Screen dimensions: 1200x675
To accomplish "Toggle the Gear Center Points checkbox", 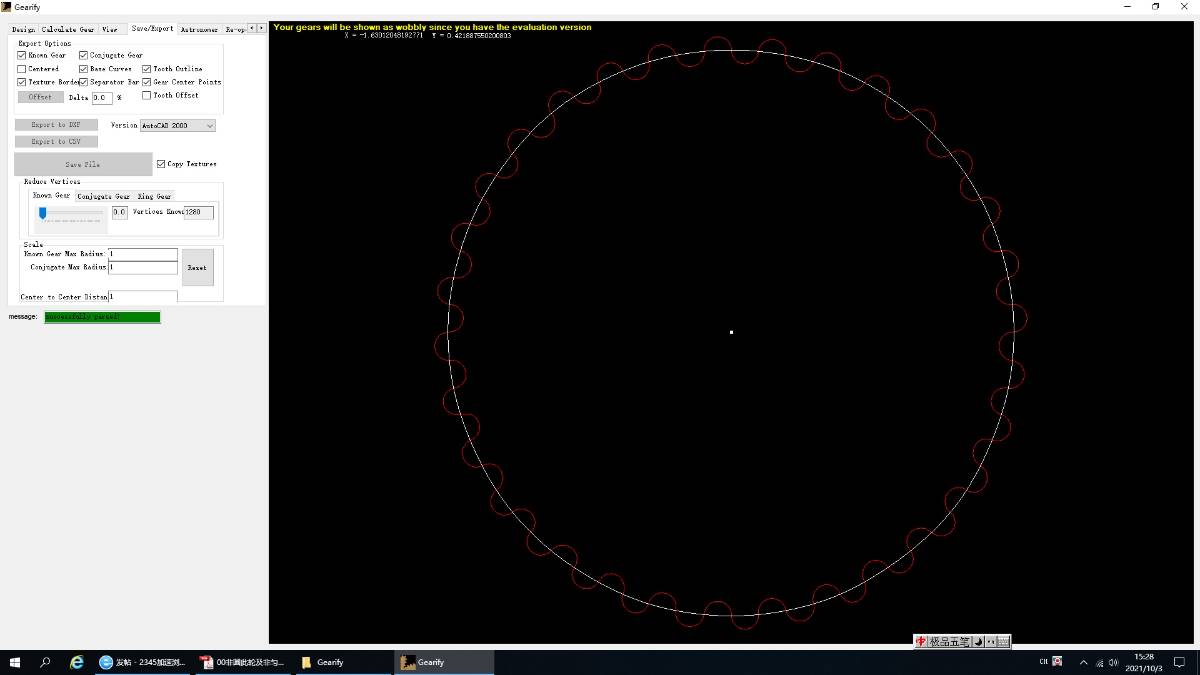I will [146, 82].
